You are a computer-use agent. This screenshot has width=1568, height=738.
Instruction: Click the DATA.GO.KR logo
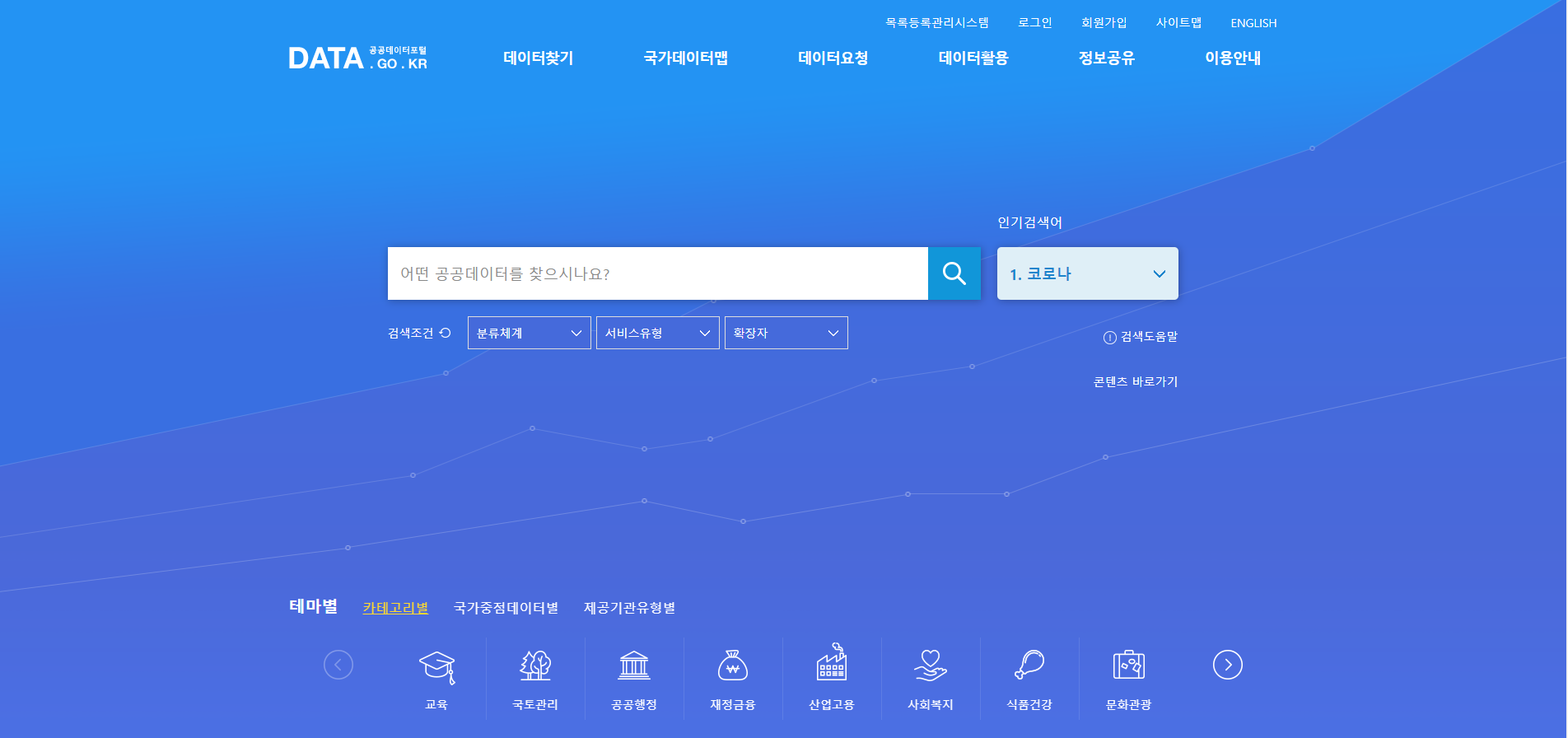click(x=357, y=58)
